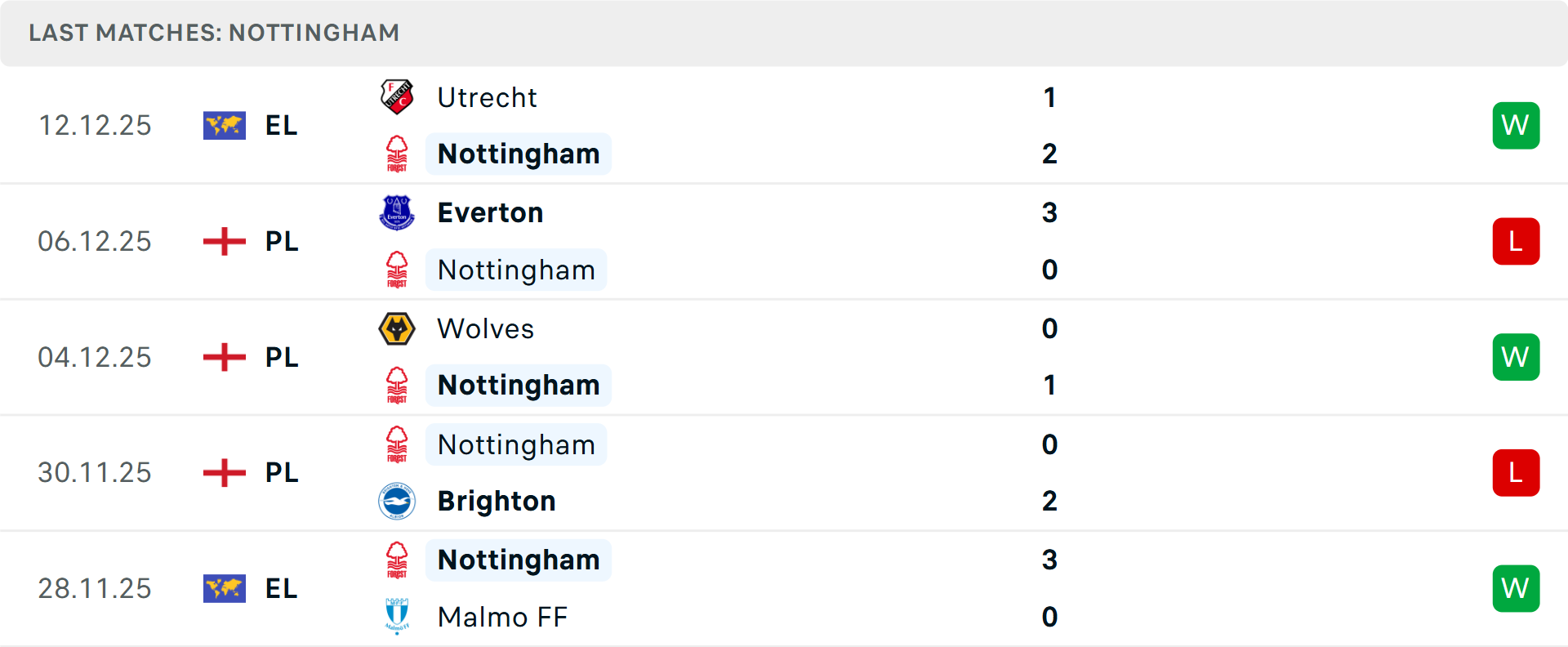Click the red L badge for Brighton match
1568x647 pixels.
point(1516,472)
